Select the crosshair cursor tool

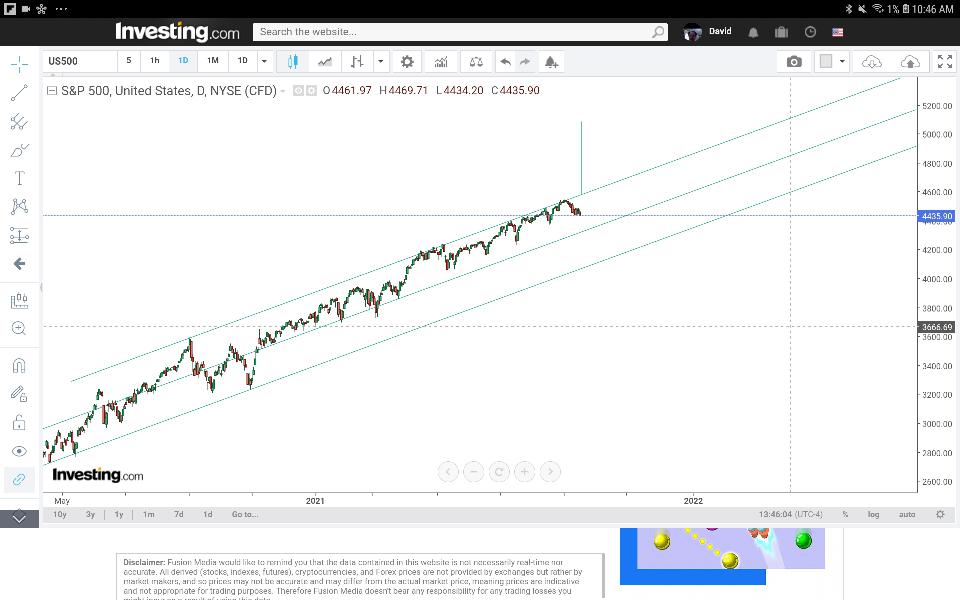click(19, 64)
